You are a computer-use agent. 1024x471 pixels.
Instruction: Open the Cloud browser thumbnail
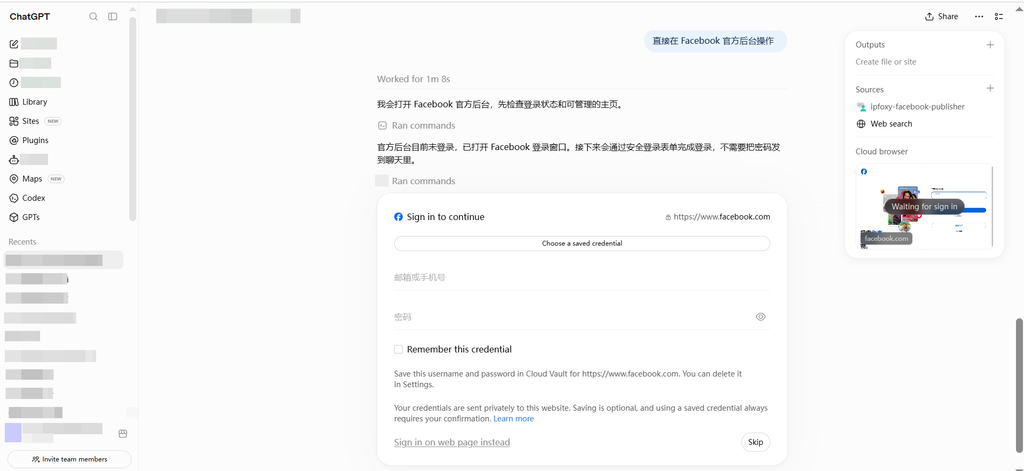[924, 206]
